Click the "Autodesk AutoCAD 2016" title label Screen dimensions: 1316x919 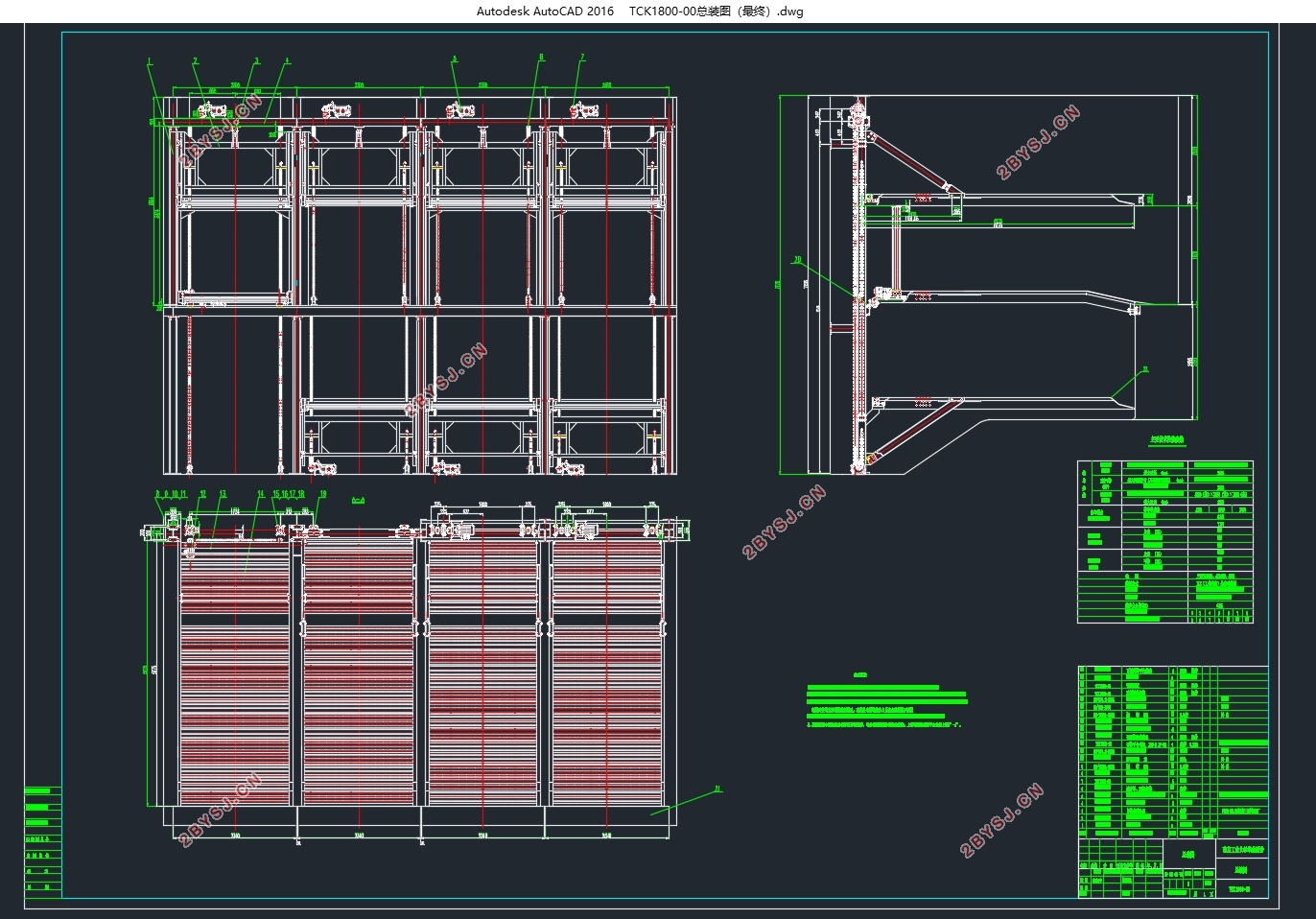[x=545, y=12]
